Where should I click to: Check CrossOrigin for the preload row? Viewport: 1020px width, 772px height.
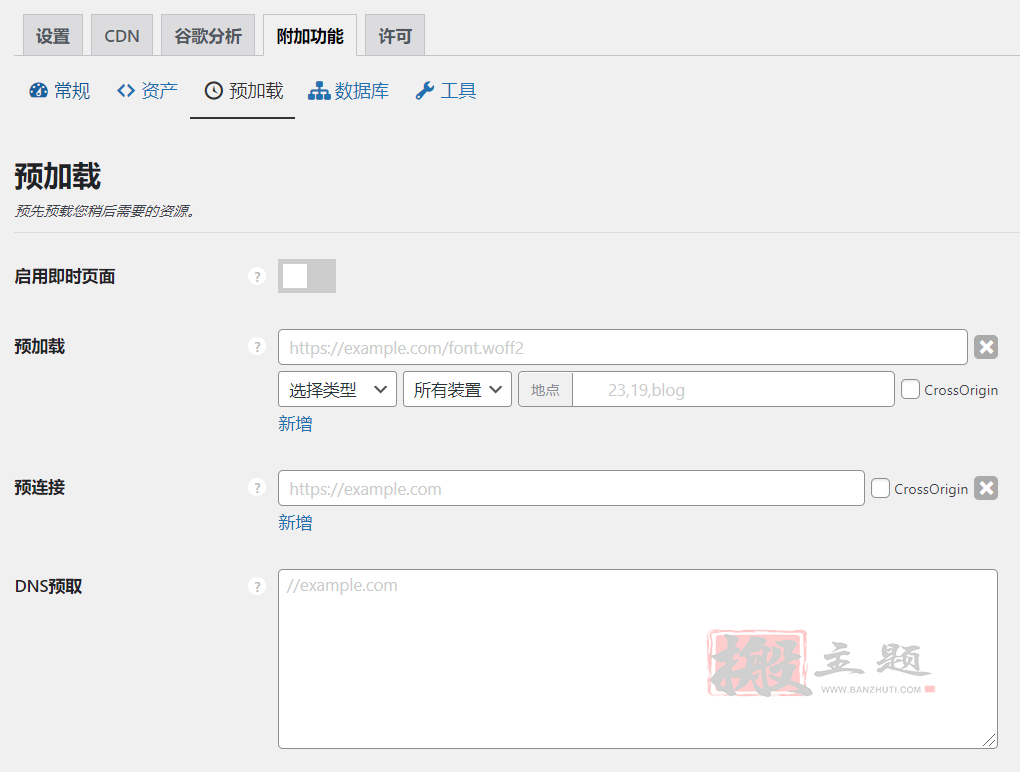[x=910, y=390]
